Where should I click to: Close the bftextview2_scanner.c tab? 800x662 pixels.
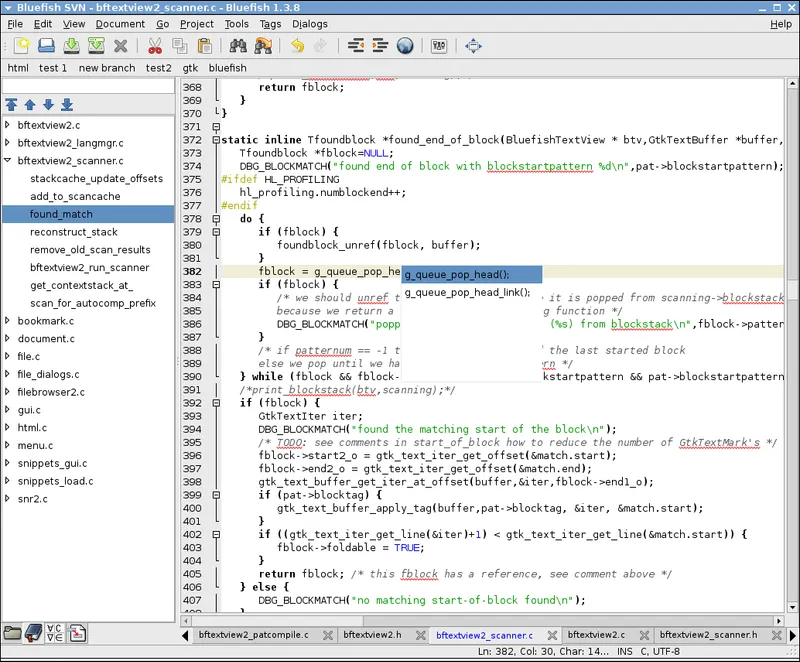pos(552,635)
